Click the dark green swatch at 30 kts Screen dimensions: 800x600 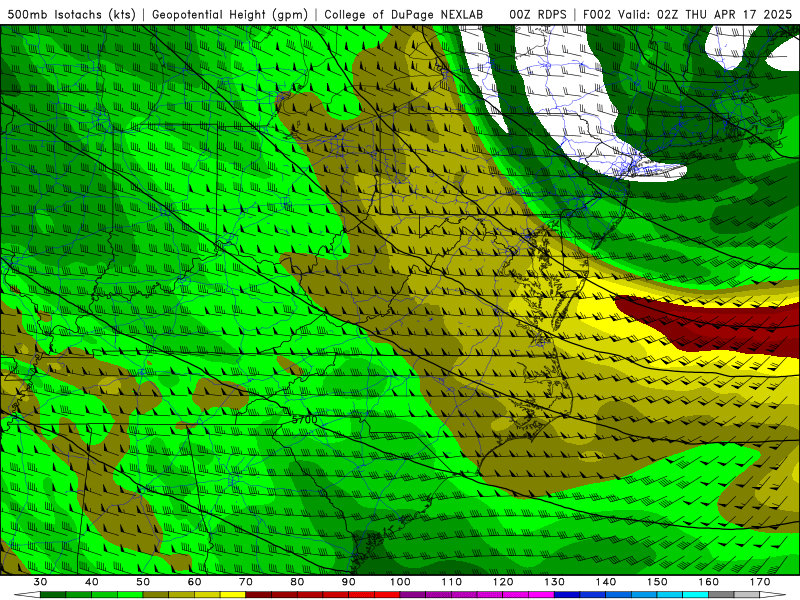pos(53,594)
